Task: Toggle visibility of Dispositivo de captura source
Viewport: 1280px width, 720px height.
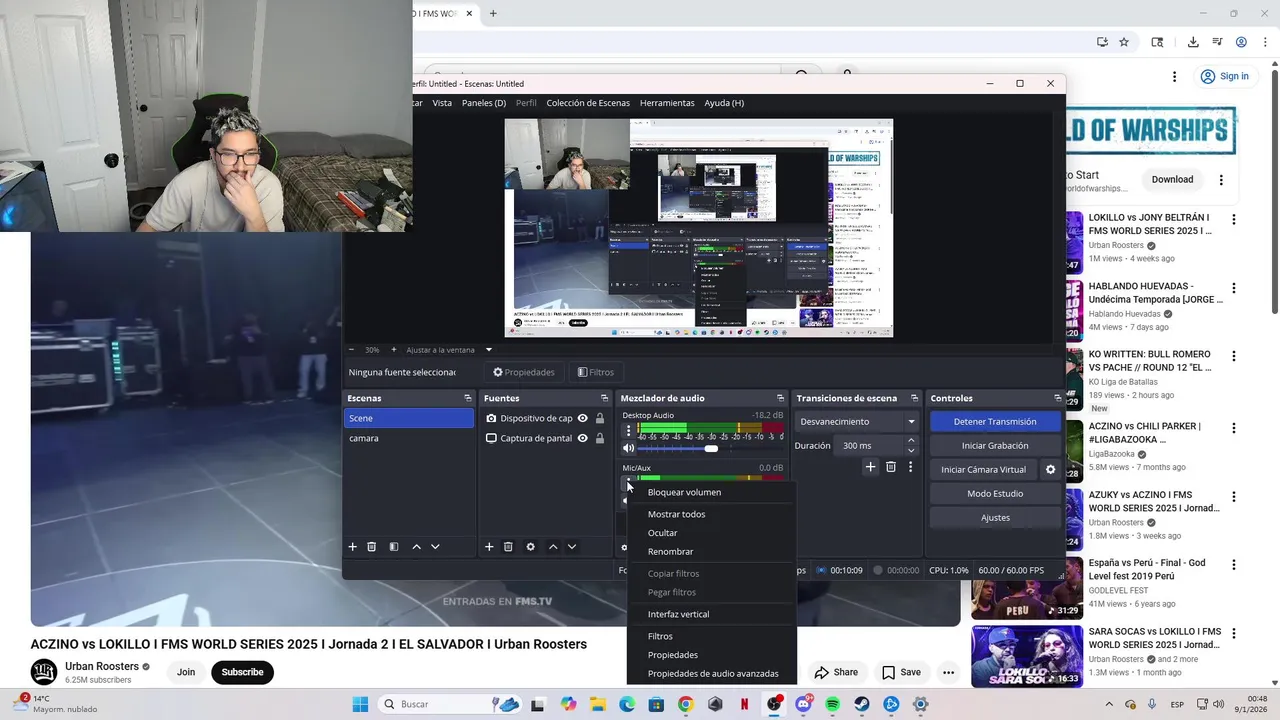Action: 582,418
